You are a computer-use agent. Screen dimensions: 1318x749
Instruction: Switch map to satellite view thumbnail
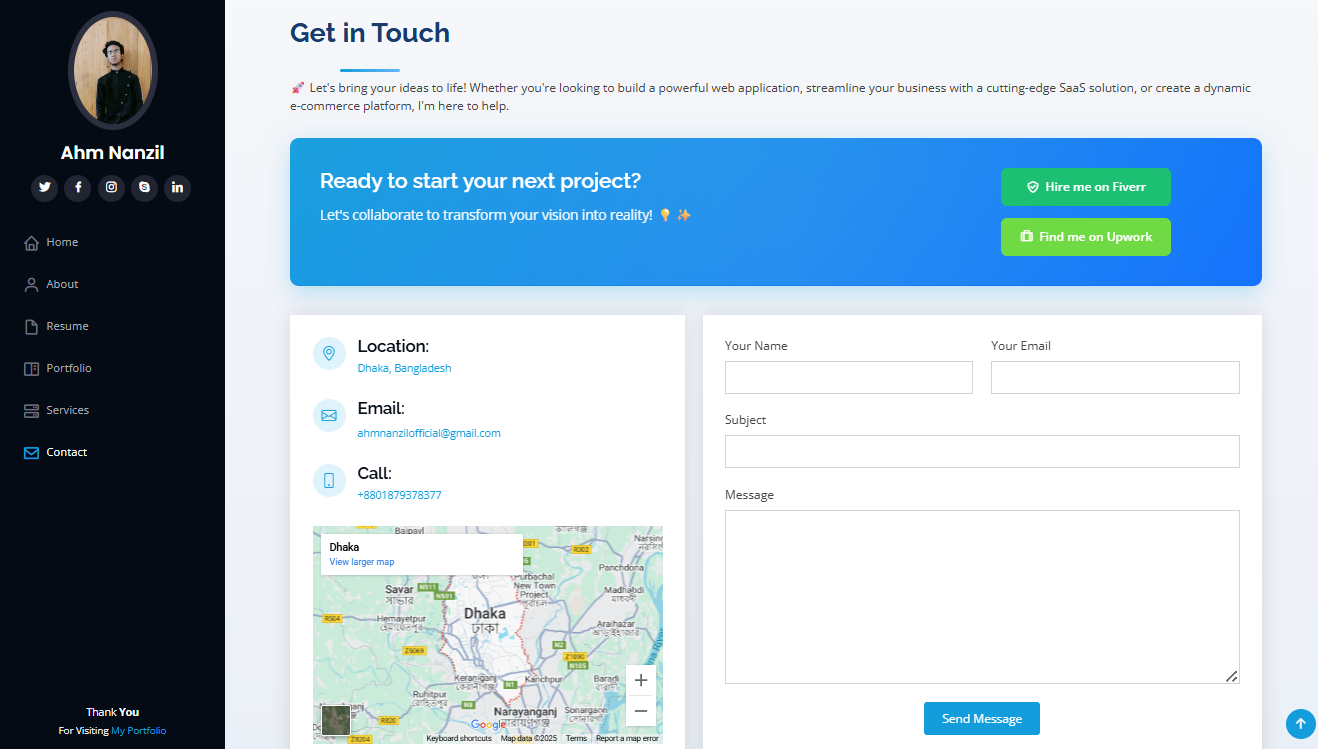336,720
